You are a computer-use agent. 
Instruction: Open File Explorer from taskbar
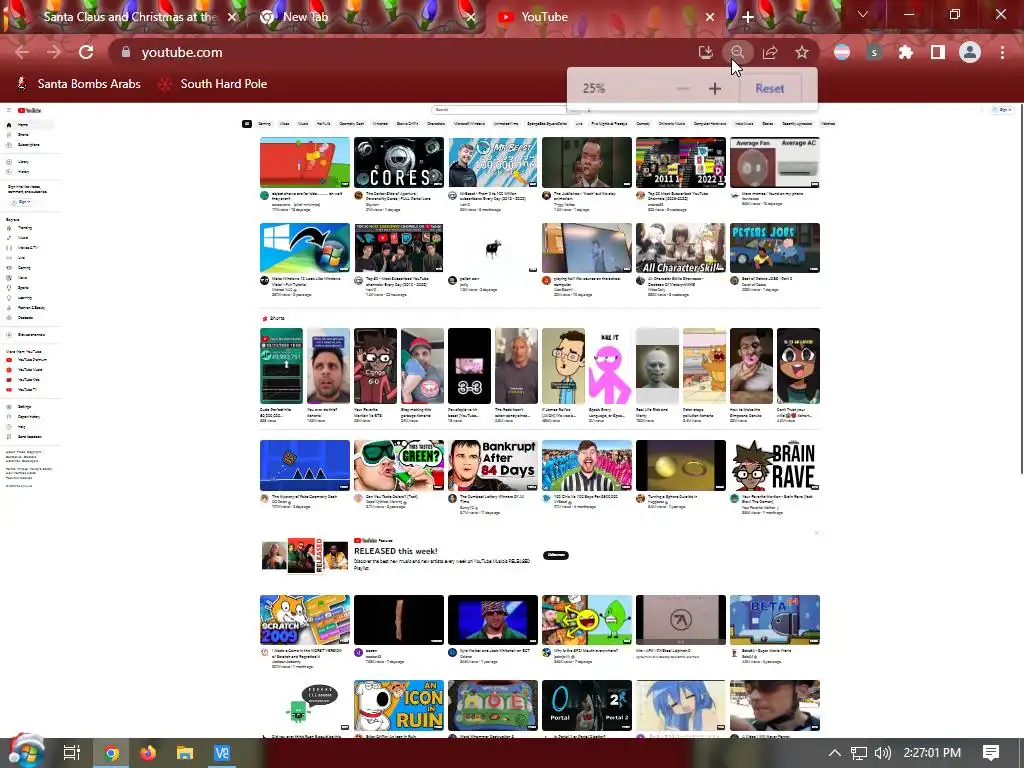coord(185,753)
